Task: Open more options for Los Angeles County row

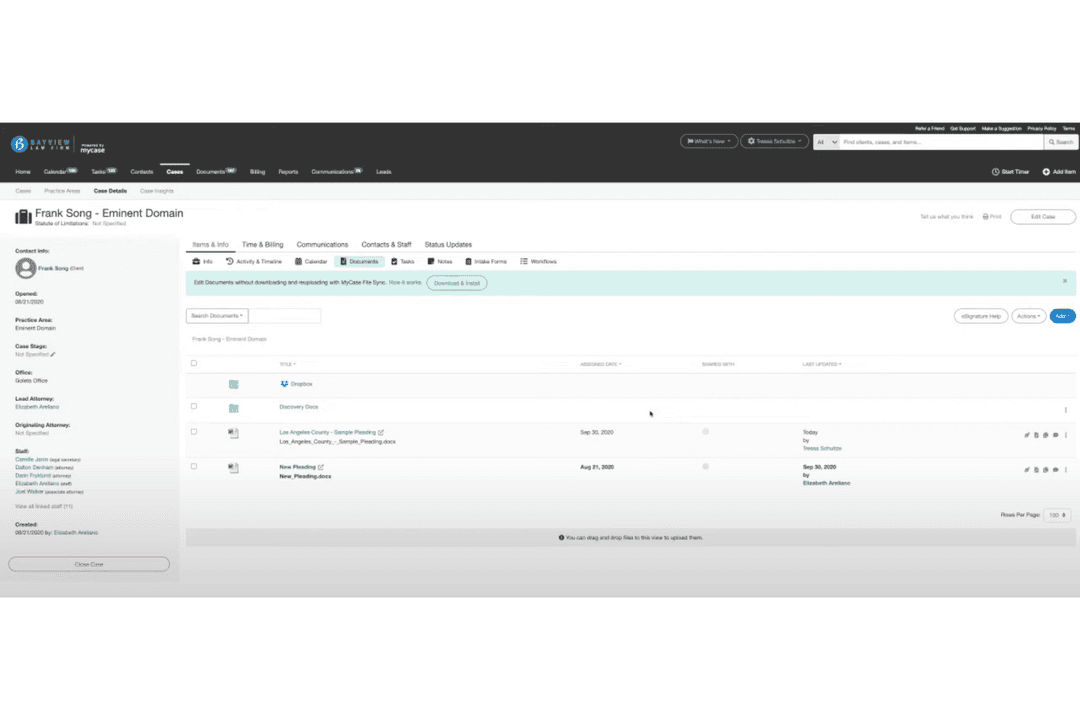Action: click(x=1066, y=435)
